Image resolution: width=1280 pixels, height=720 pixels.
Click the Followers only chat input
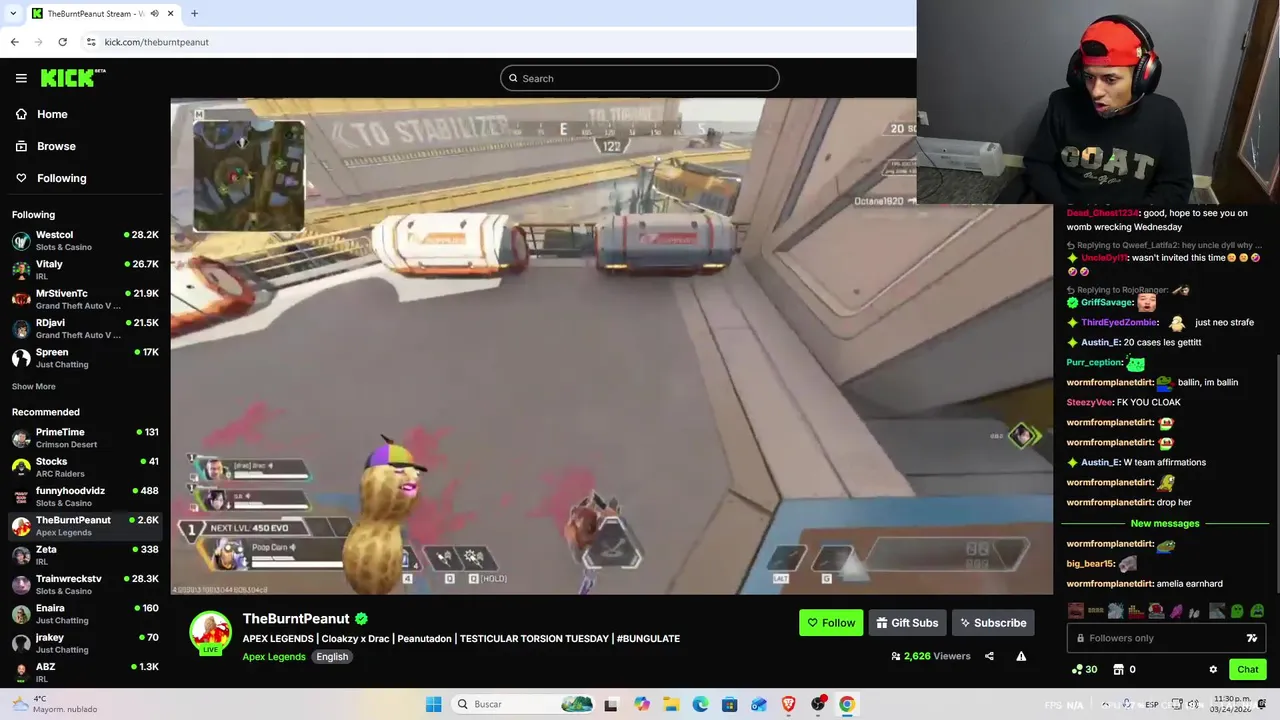[1166, 638]
